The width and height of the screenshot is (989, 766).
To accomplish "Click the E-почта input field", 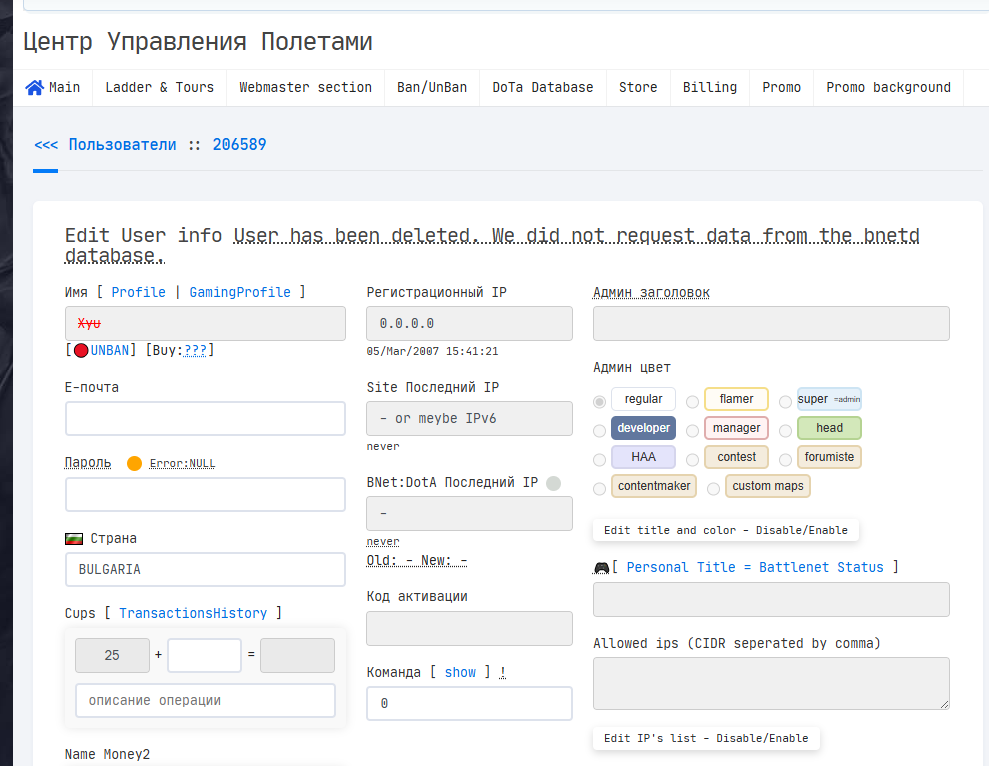I will pyautogui.click(x=205, y=418).
